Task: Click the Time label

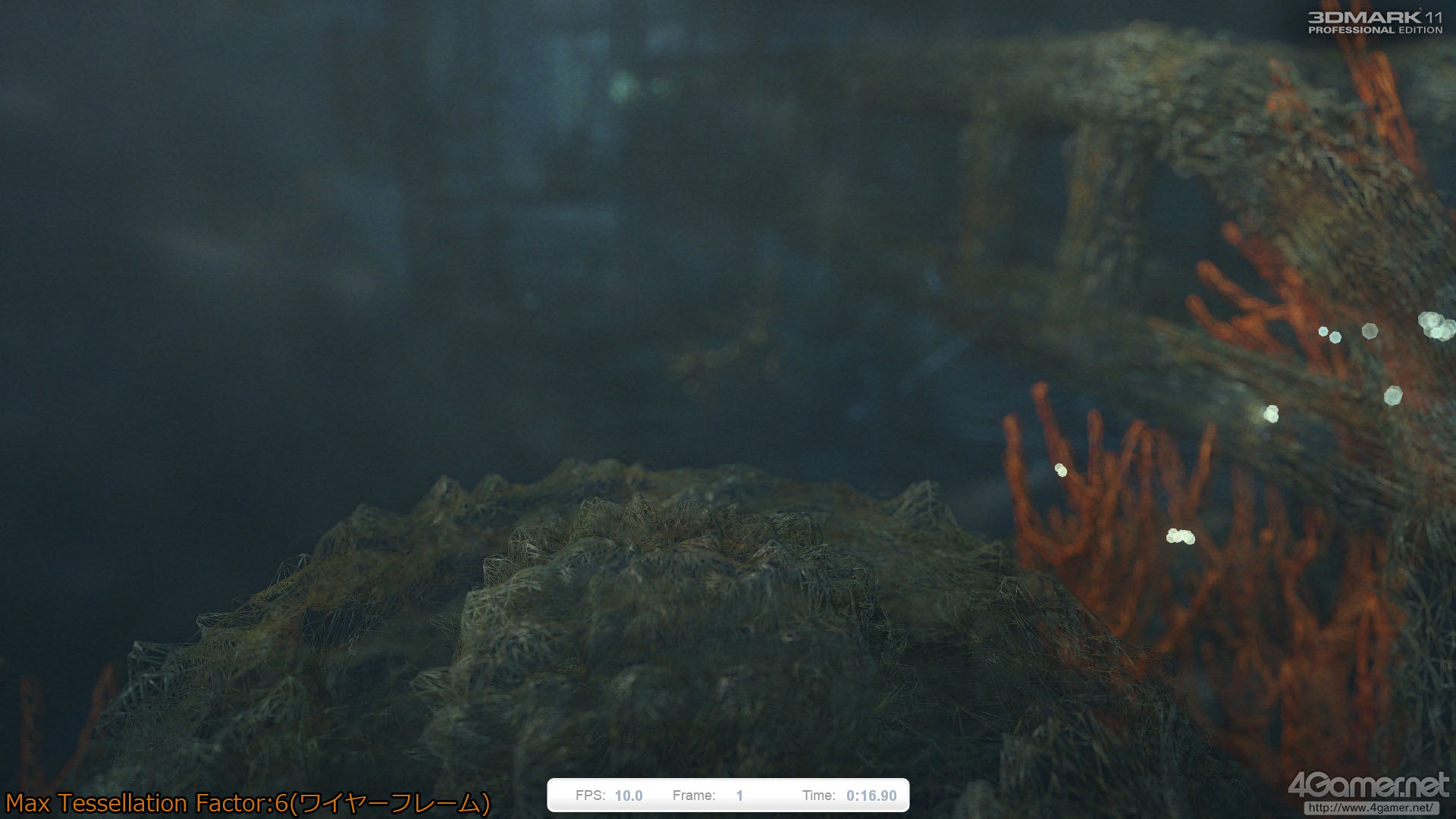Action: (x=818, y=795)
